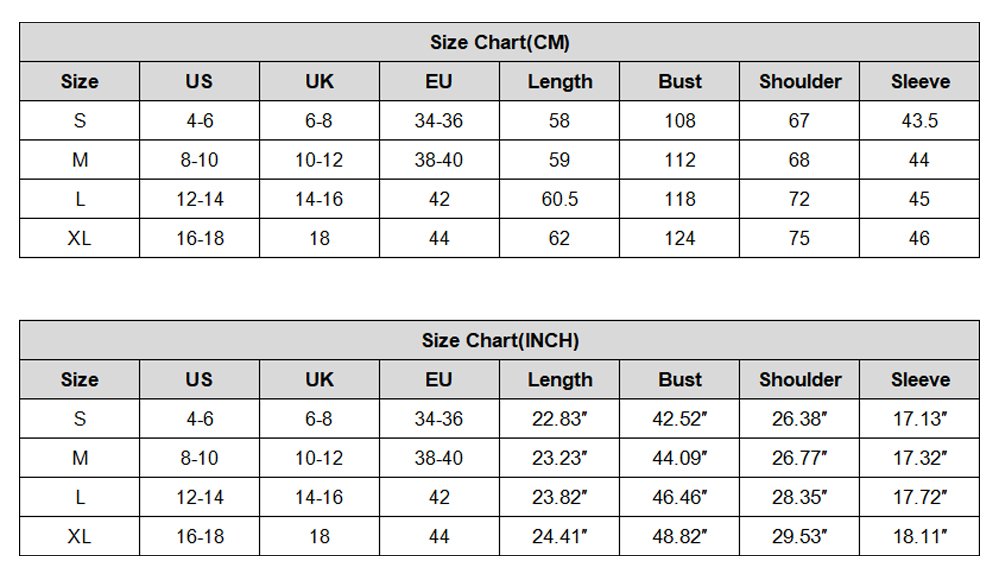Select the 18.11″ sleeve cell
This screenshot has width=1000, height=578.
[920, 536]
